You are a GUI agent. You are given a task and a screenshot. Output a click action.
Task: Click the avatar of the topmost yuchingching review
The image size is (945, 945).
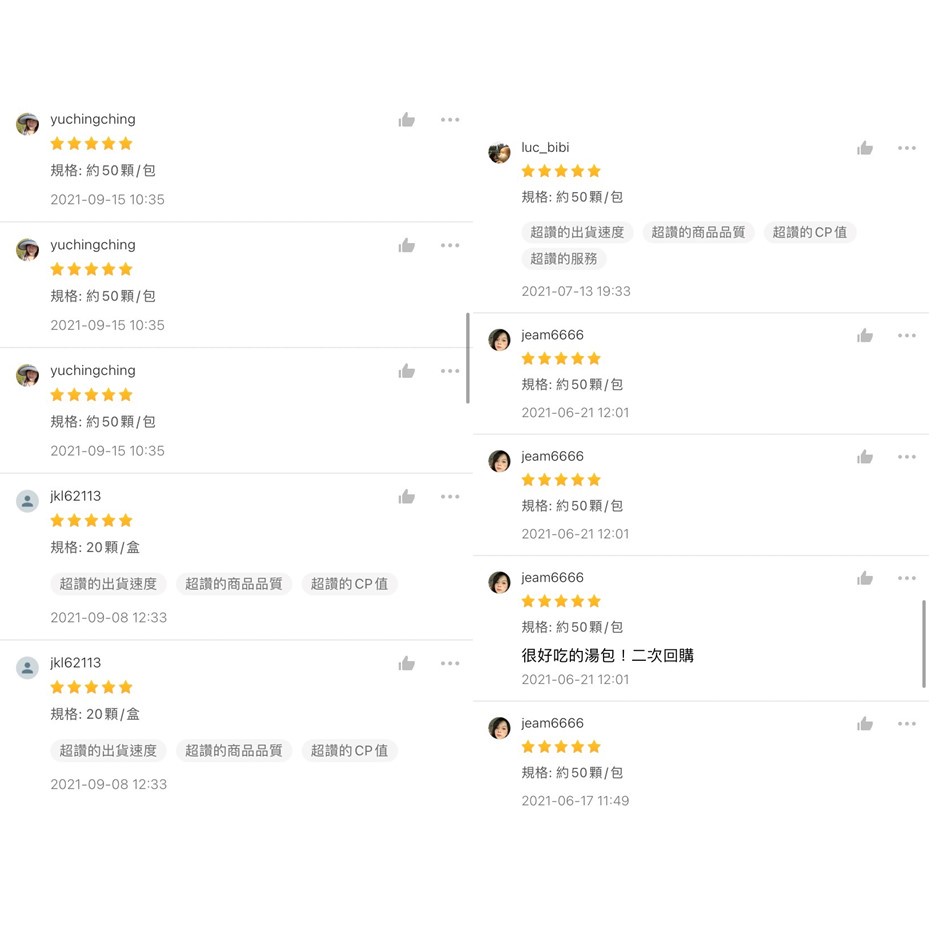28,124
